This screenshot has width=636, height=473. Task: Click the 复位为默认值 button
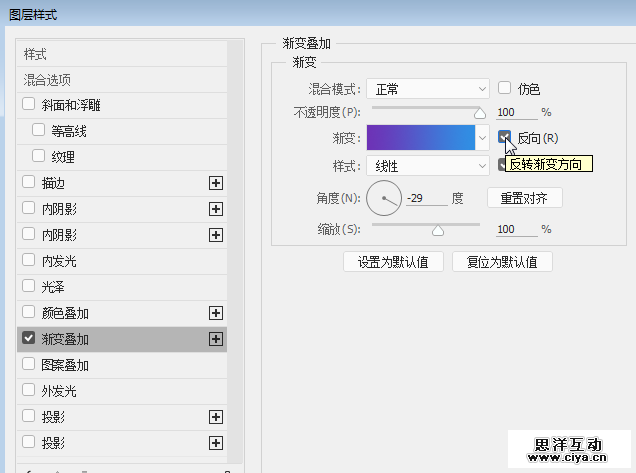click(502, 262)
